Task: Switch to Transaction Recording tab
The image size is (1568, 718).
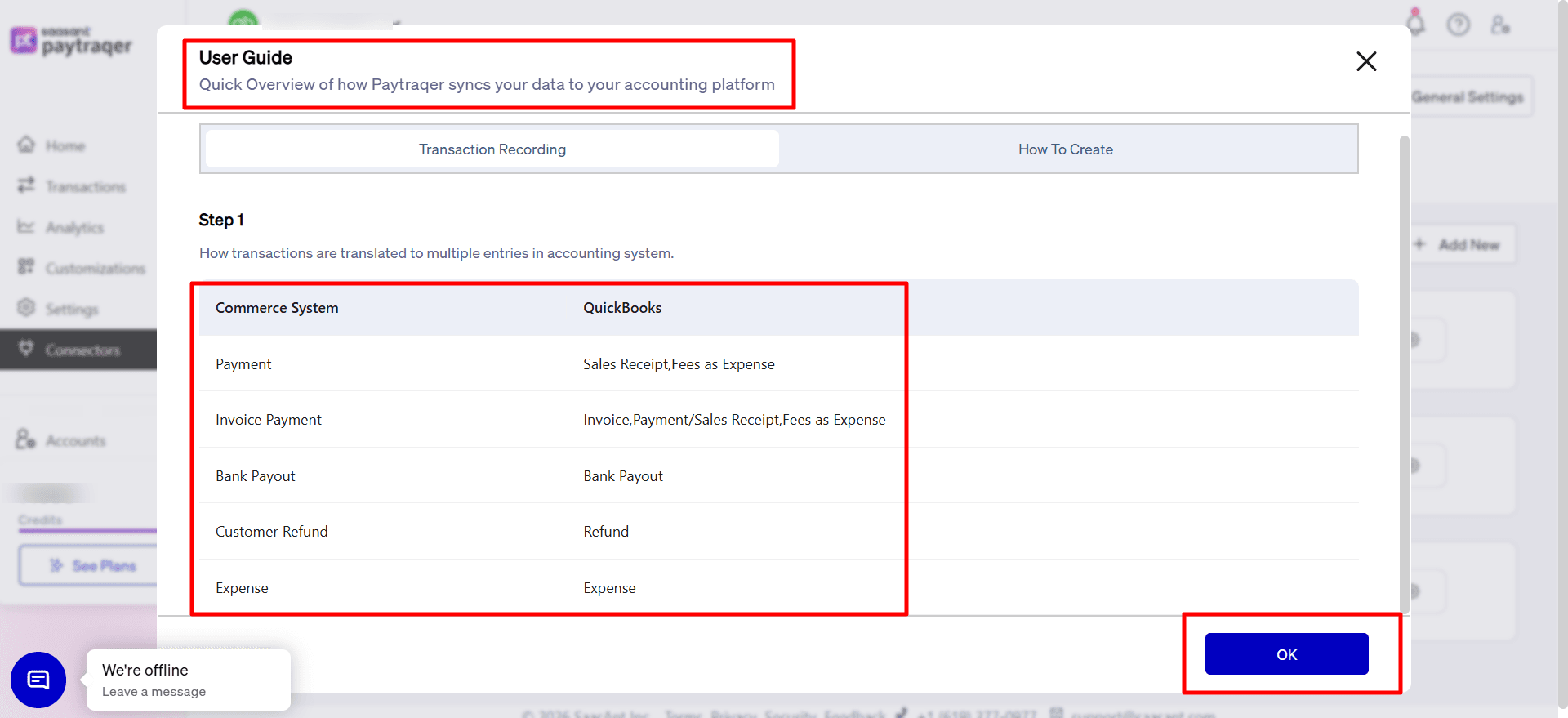Action: pyautogui.click(x=492, y=149)
